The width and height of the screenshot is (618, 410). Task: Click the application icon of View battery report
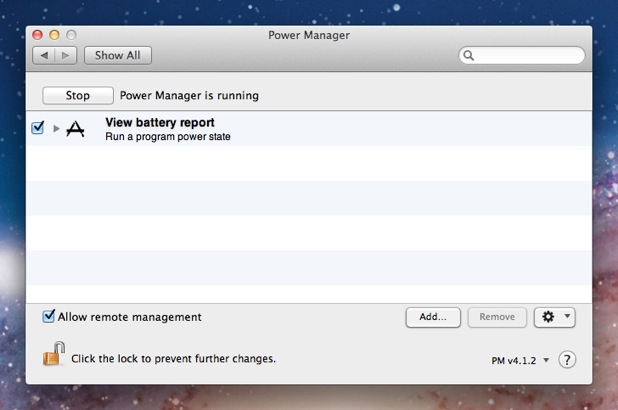point(75,129)
